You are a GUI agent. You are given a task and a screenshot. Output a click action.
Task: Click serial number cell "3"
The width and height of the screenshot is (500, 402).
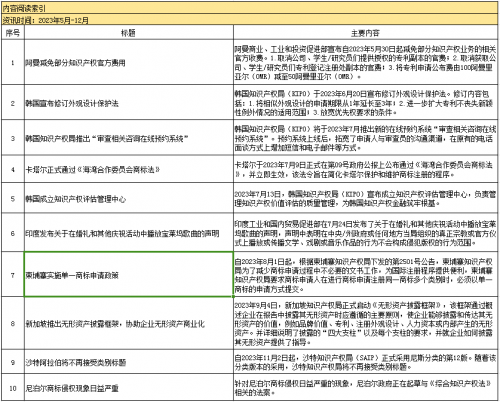coord(13,138)
